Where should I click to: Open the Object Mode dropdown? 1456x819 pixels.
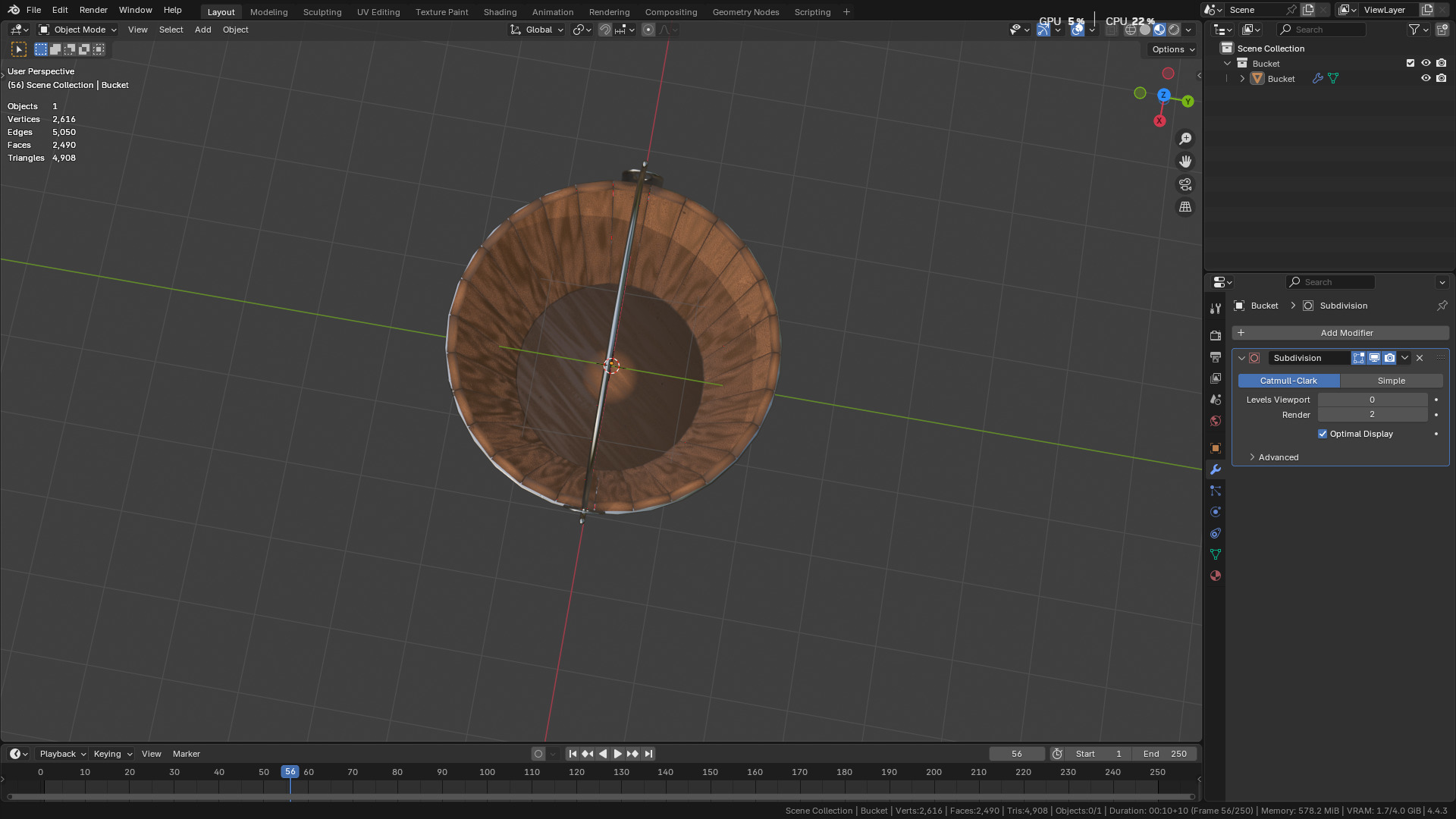click(77, 30)
